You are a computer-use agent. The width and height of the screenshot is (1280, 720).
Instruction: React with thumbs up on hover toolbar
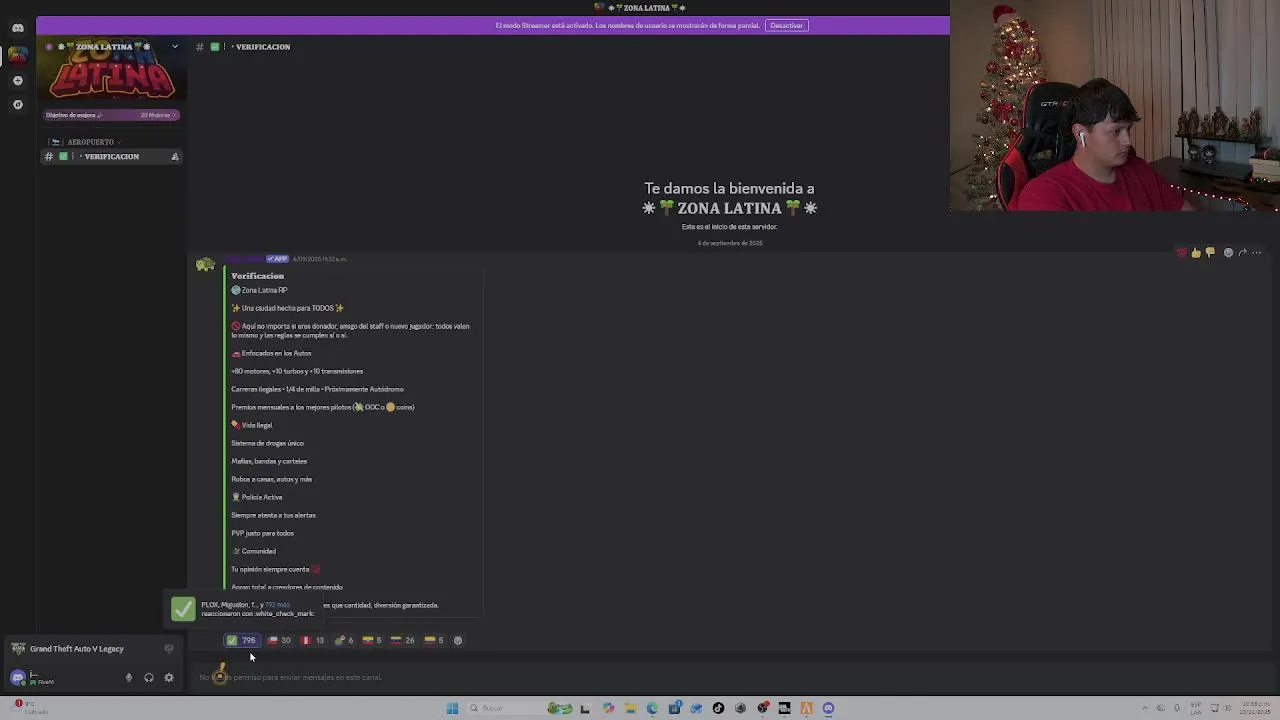pos(1196,252)
